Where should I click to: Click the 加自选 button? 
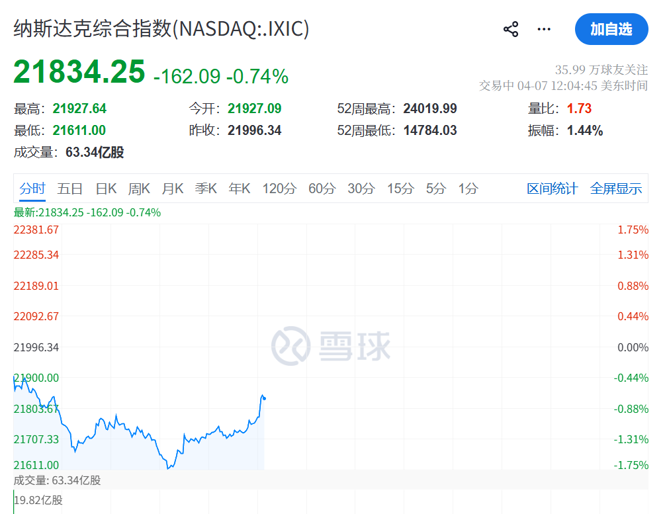[x=611, y=29]
